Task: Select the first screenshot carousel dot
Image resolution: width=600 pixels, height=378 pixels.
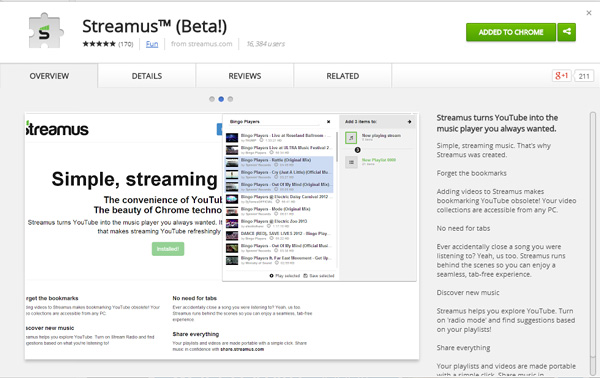Action: pyautogui.click(x=212, y=99)
